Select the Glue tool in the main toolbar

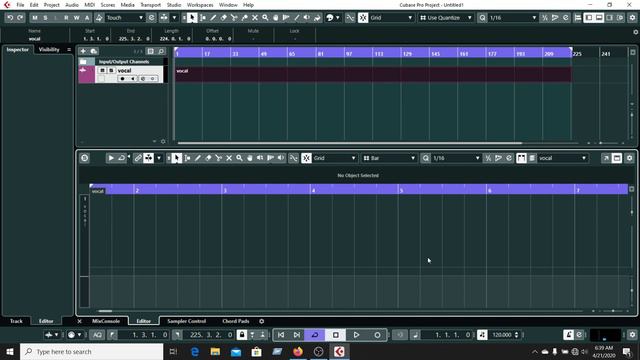pyautogui.click(x=244, y=18)
